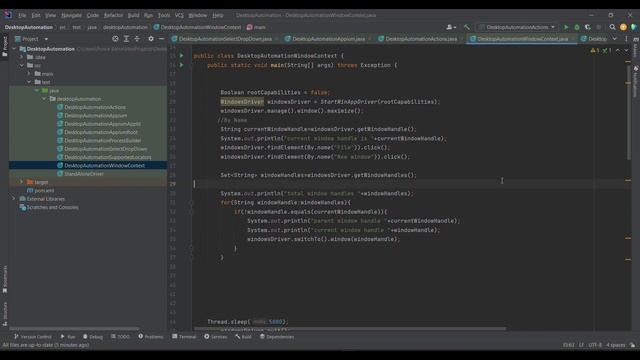Screen dimensions: 640x360
Task: Expand the target folder
Action: 22,182
